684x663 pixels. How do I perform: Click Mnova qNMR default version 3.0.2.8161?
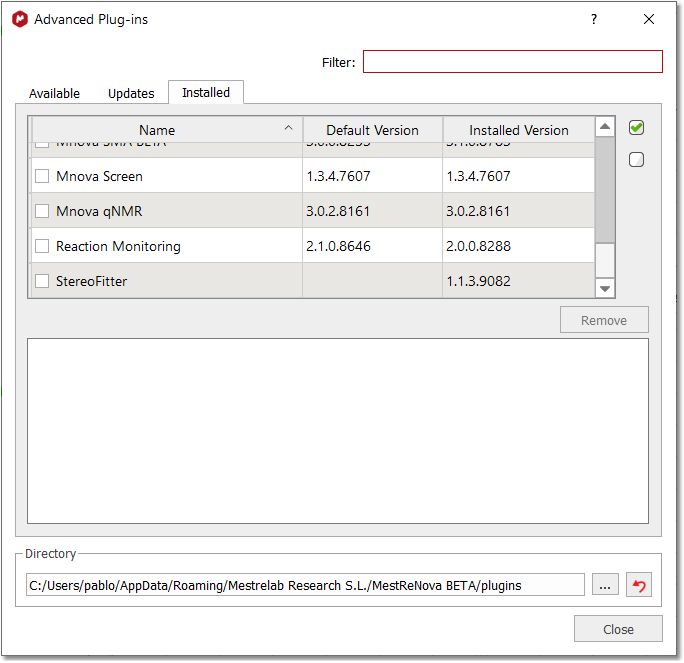coord(338,211)
